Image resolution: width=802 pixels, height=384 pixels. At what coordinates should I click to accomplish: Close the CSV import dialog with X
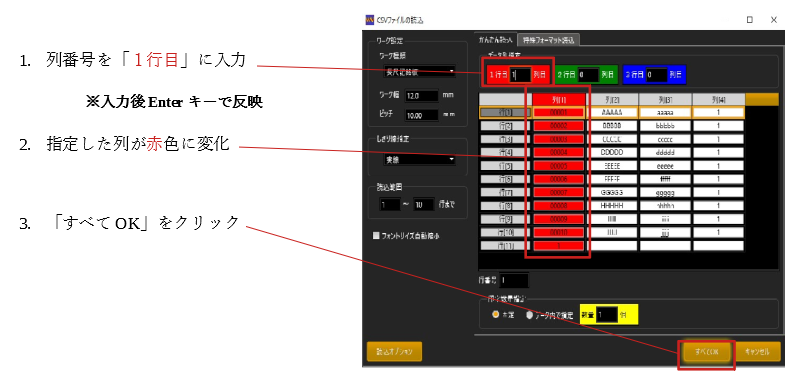[774, 20]
